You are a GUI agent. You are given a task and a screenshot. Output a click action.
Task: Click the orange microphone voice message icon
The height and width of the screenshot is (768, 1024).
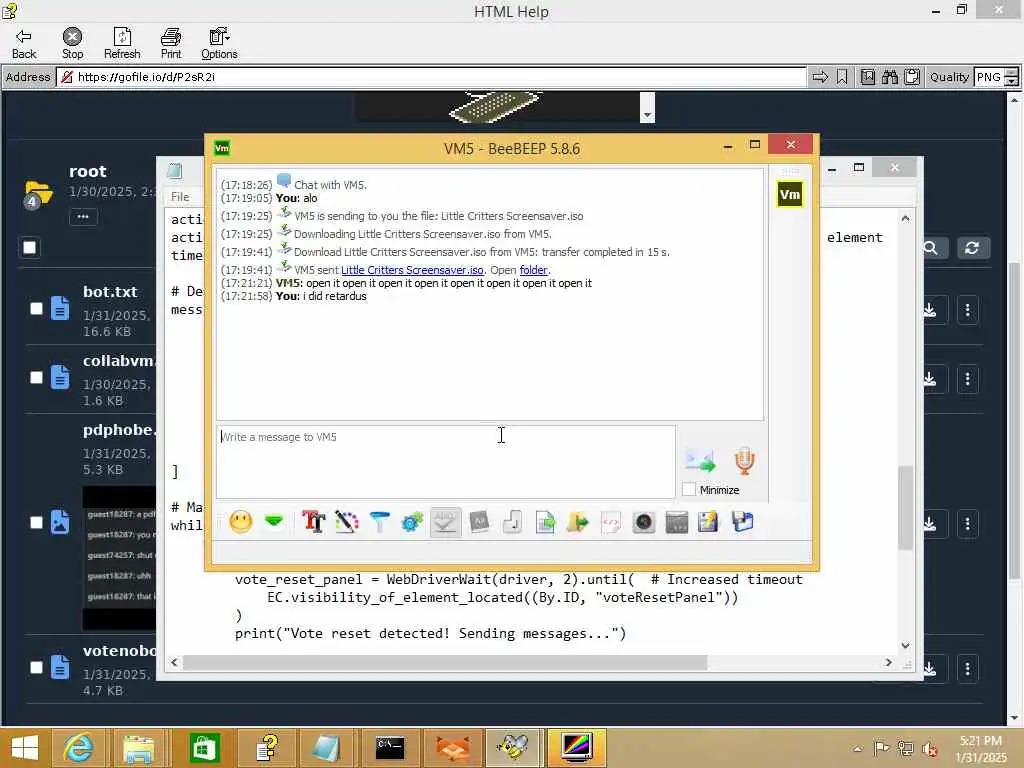744,460
